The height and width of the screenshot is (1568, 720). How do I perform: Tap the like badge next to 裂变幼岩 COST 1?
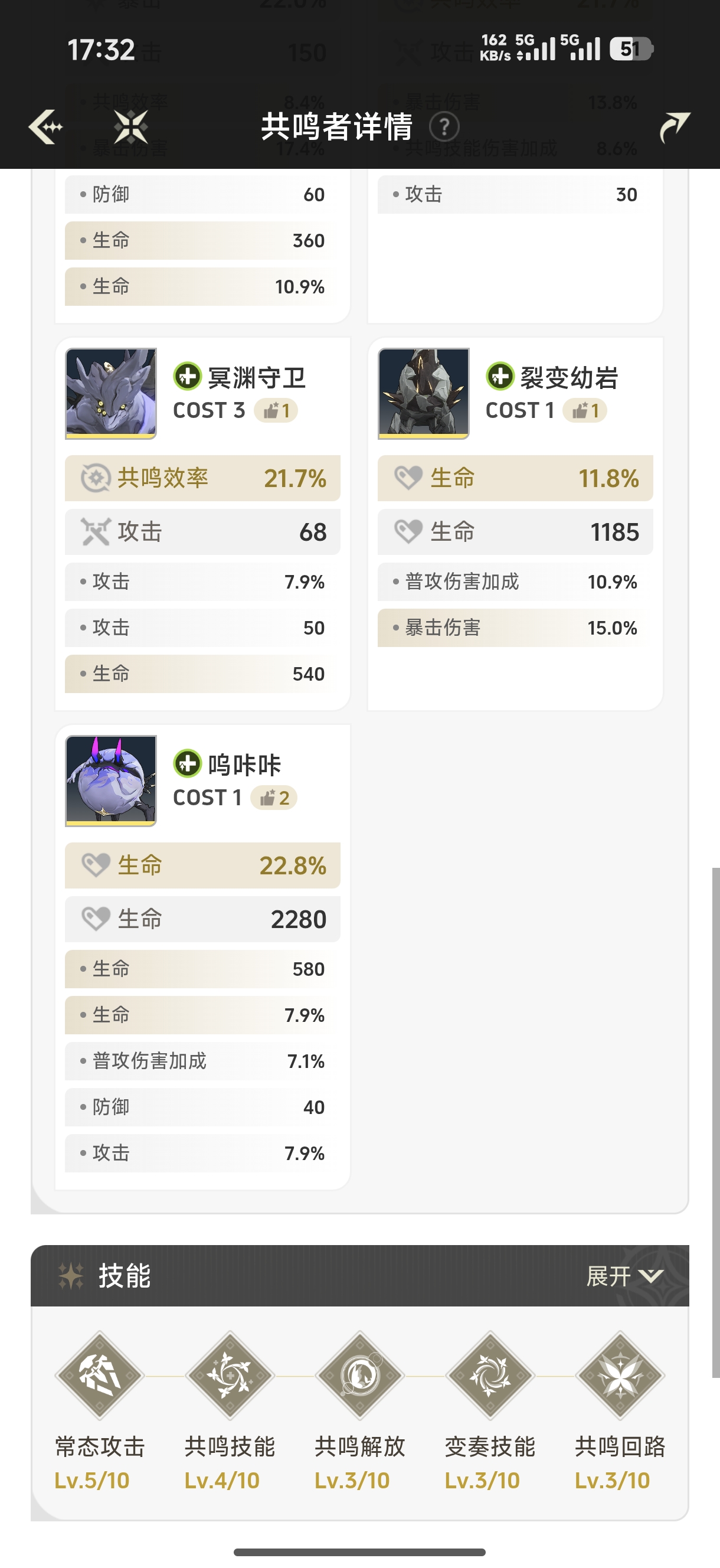pyautogui.click(x=585, y=410)
